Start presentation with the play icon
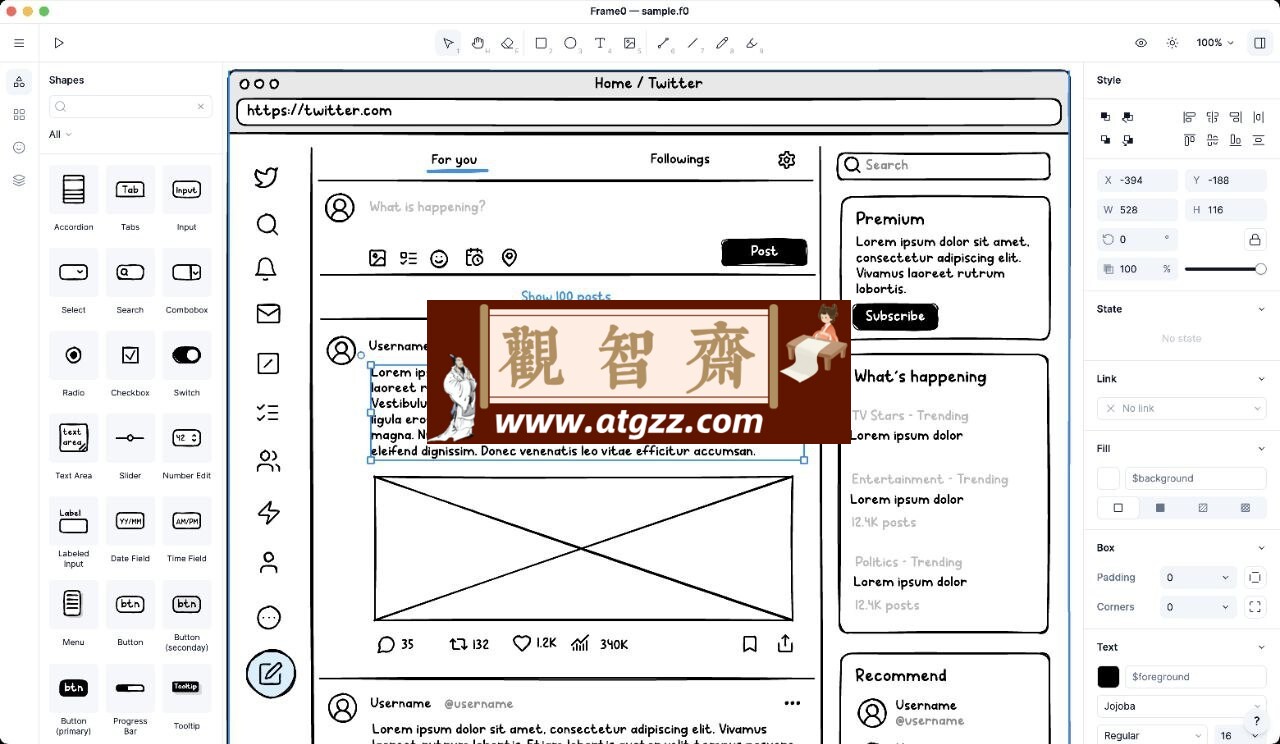The height and width of the screenshot is (744, 1280). pos(59,43)
